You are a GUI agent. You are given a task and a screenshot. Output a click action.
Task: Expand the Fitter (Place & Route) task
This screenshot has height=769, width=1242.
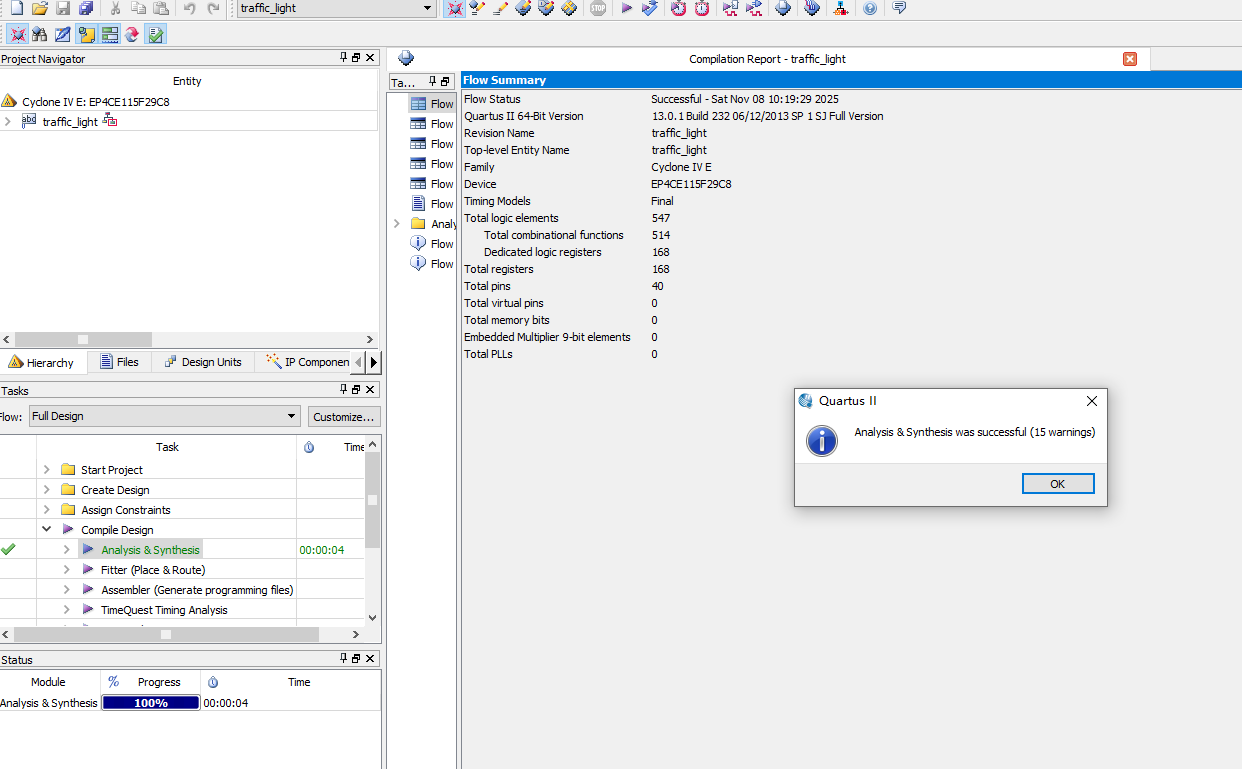[66, 569]
